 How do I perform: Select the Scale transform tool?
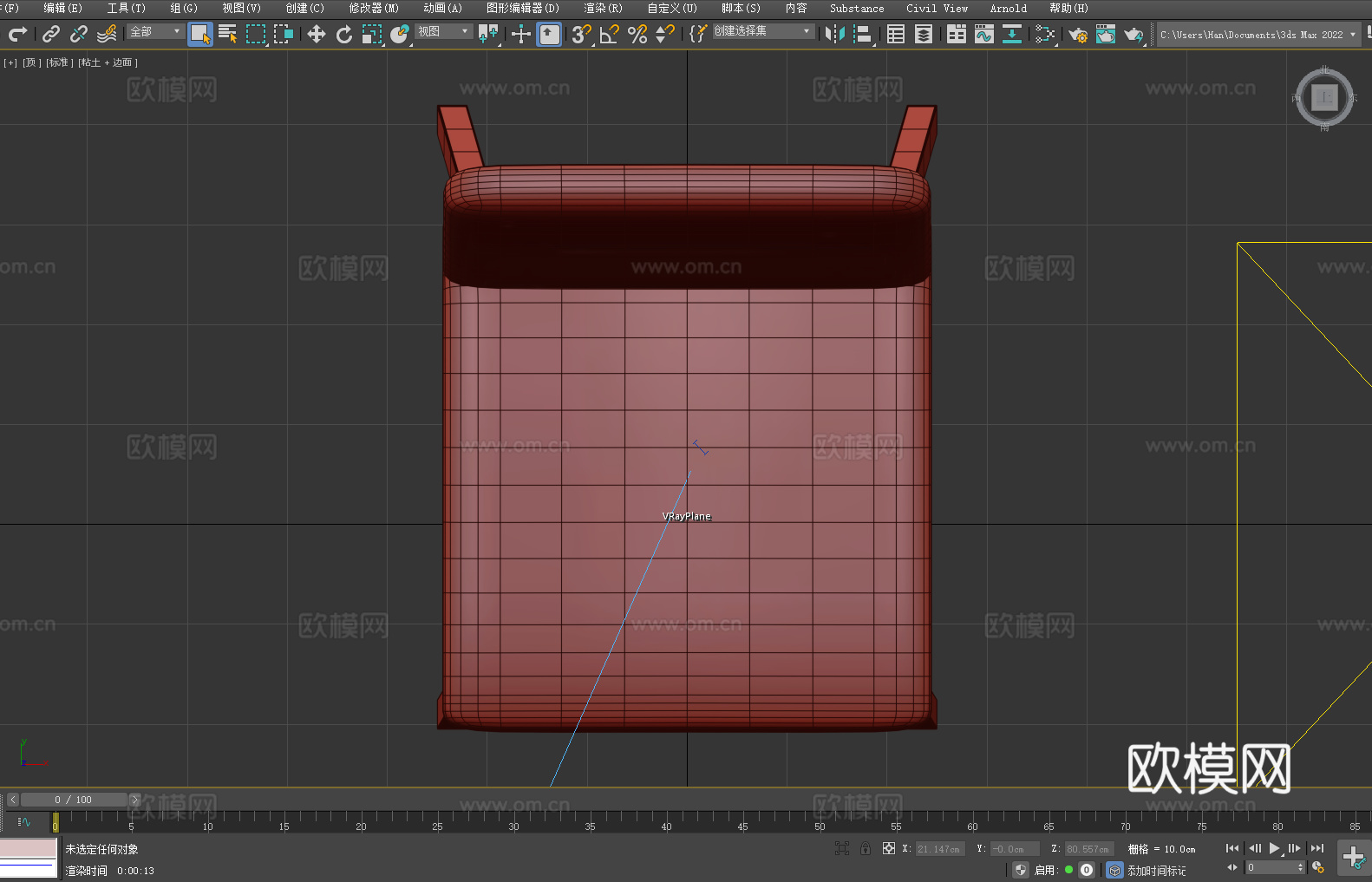pyautogui.click(x=372, y=34)
